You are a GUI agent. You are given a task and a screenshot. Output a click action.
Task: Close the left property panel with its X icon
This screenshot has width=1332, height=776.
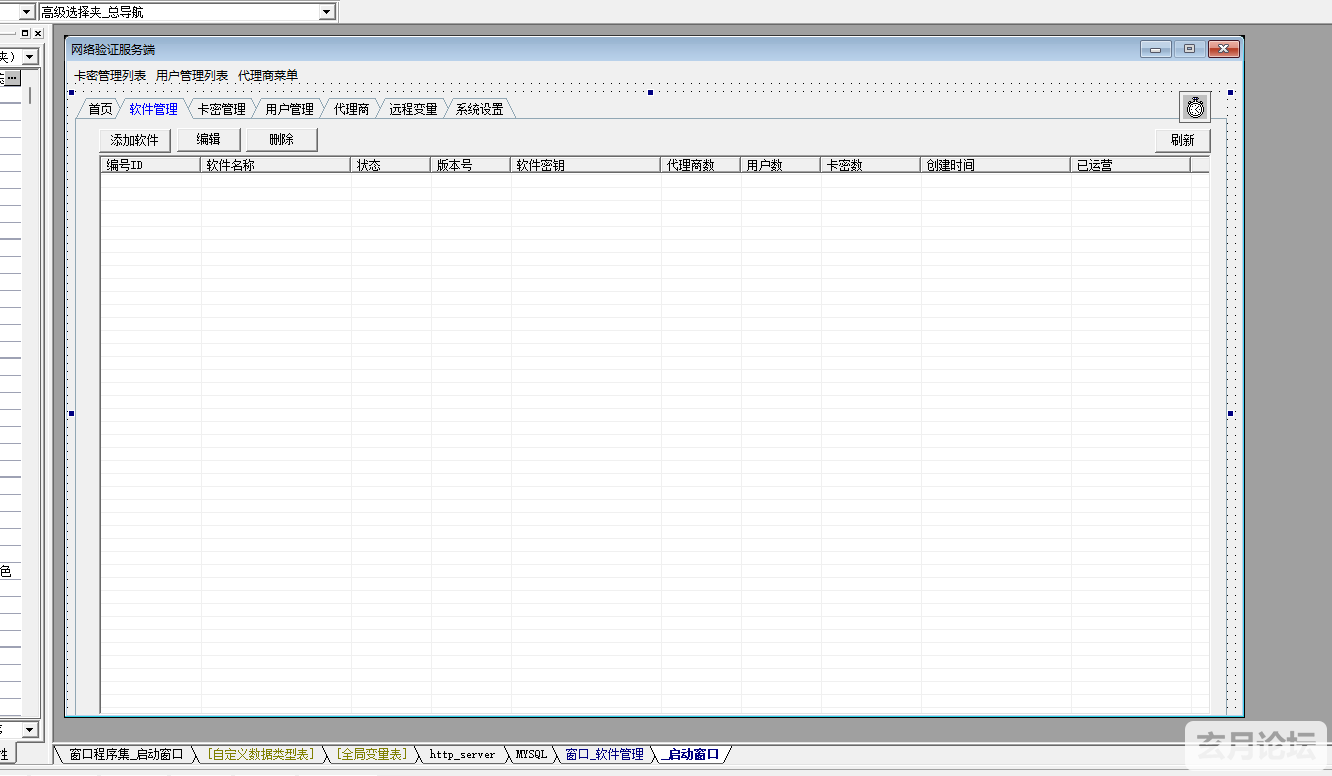click(x=38, y=33)
